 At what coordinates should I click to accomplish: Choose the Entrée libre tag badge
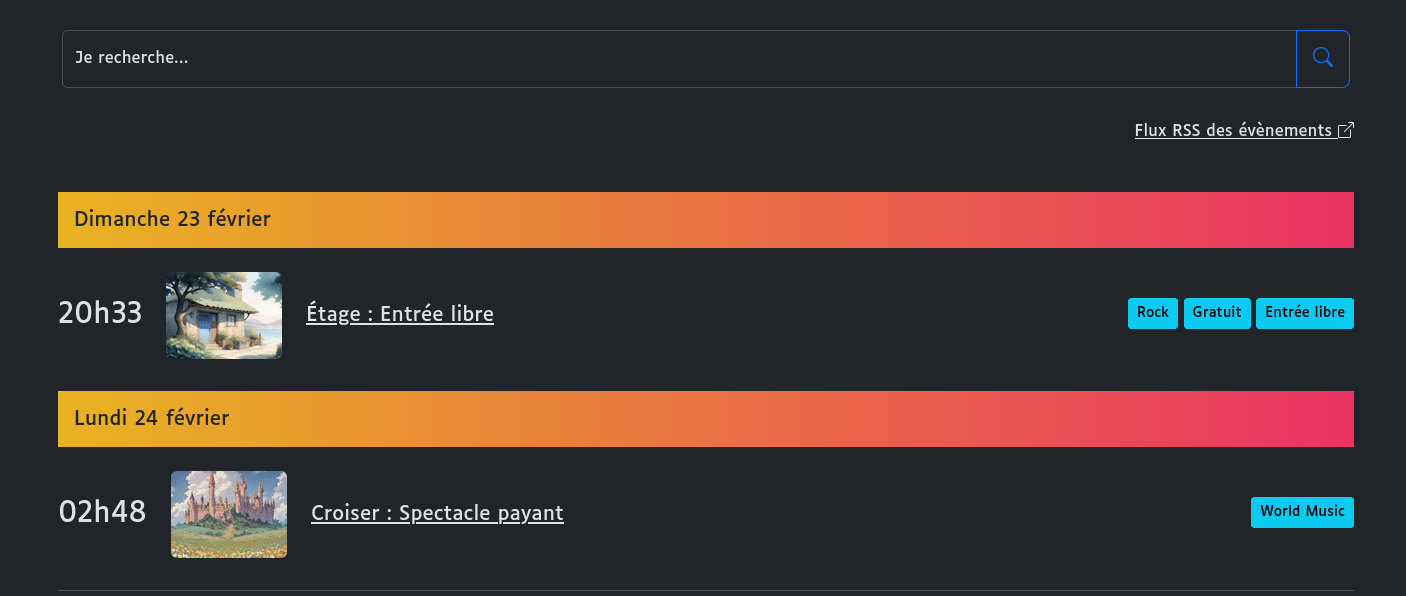click(x=1305, y=313)
